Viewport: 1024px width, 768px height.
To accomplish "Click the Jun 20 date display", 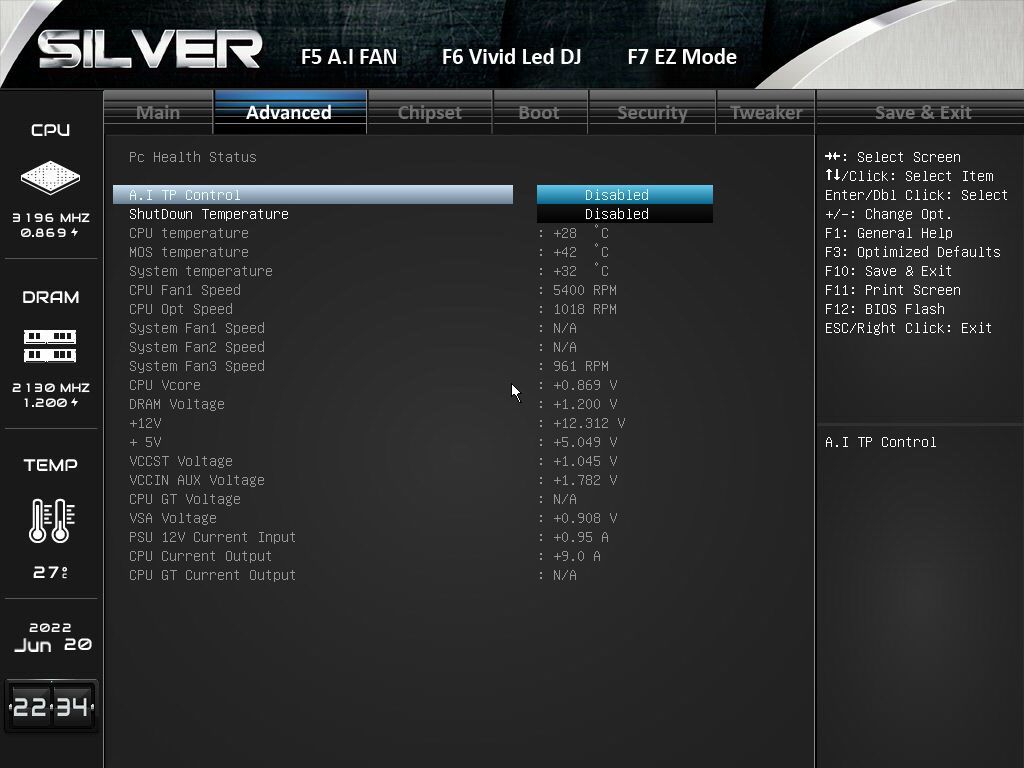I will pos(52,645).
